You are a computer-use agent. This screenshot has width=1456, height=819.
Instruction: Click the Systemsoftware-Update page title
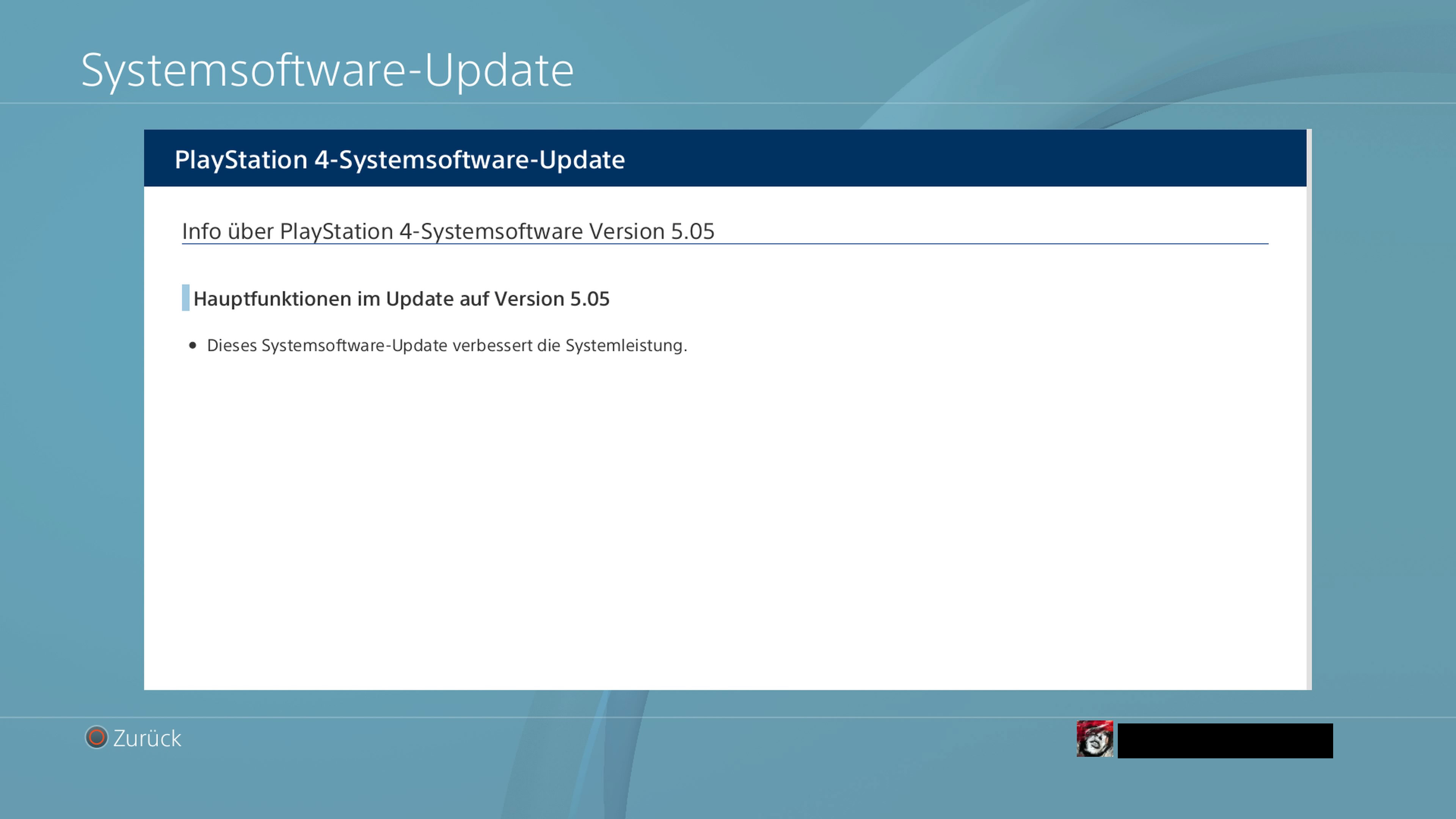tap(327, 70)
